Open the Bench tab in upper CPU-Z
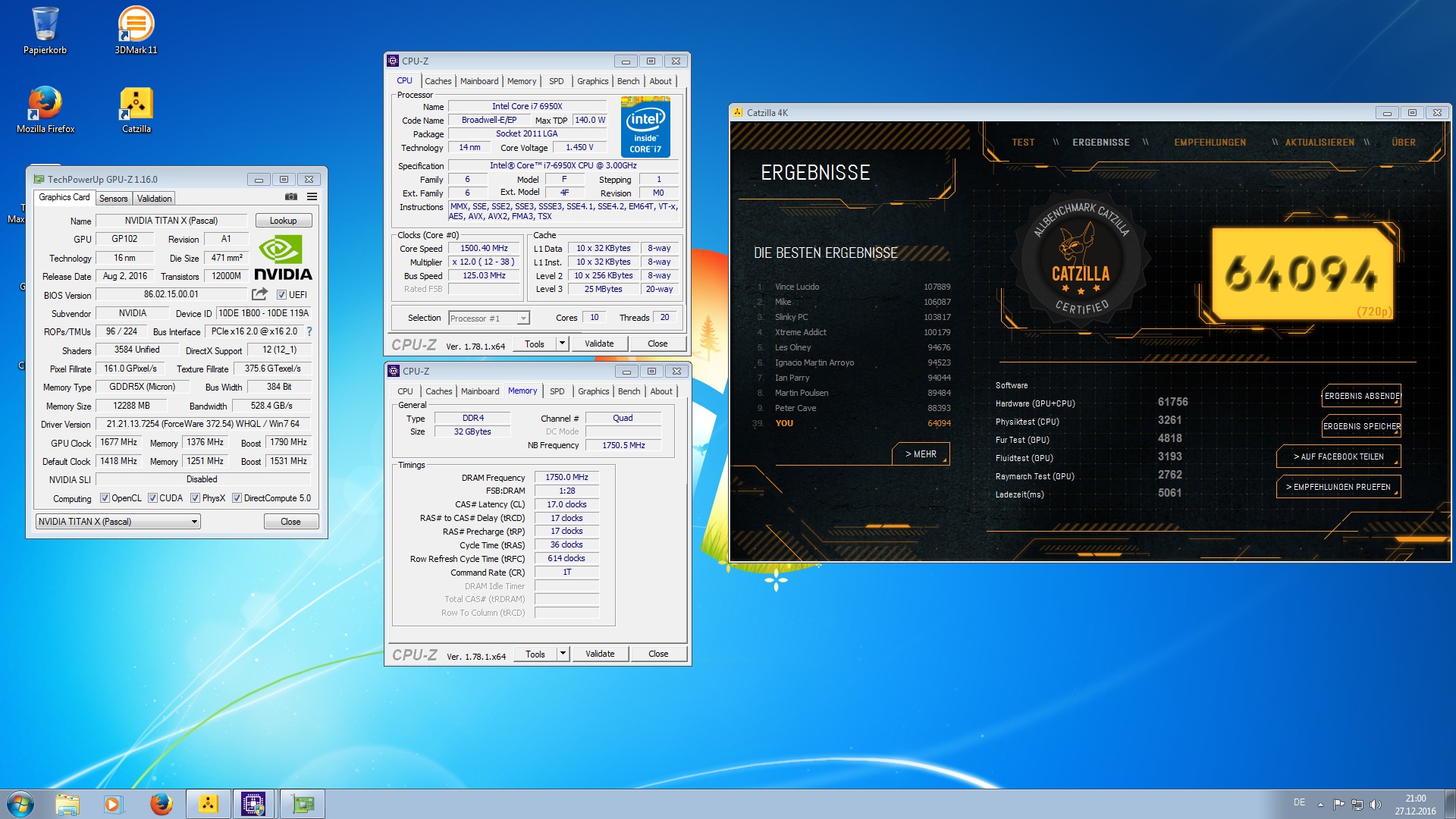1456x819 pixels. pos(628,81)
